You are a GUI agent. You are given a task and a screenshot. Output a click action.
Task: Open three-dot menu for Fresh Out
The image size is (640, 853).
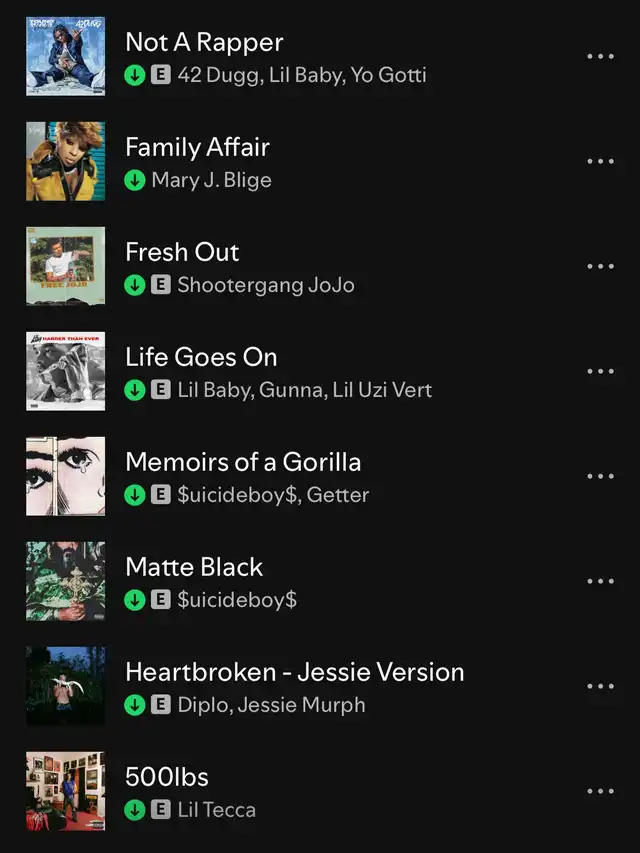pyautogui.click(x=600, y=267)
